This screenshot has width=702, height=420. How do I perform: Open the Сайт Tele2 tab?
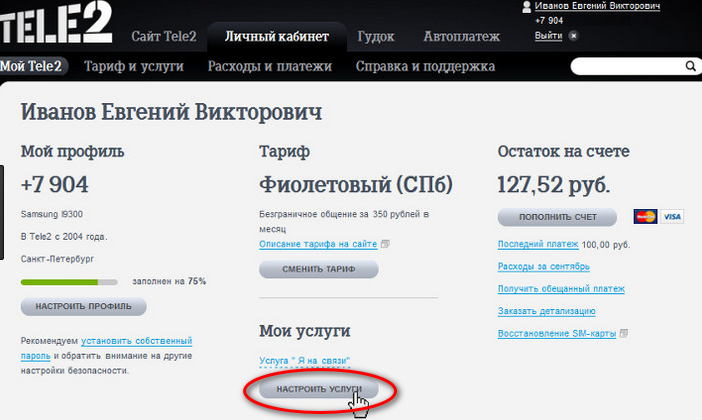(x=164, y=36)
